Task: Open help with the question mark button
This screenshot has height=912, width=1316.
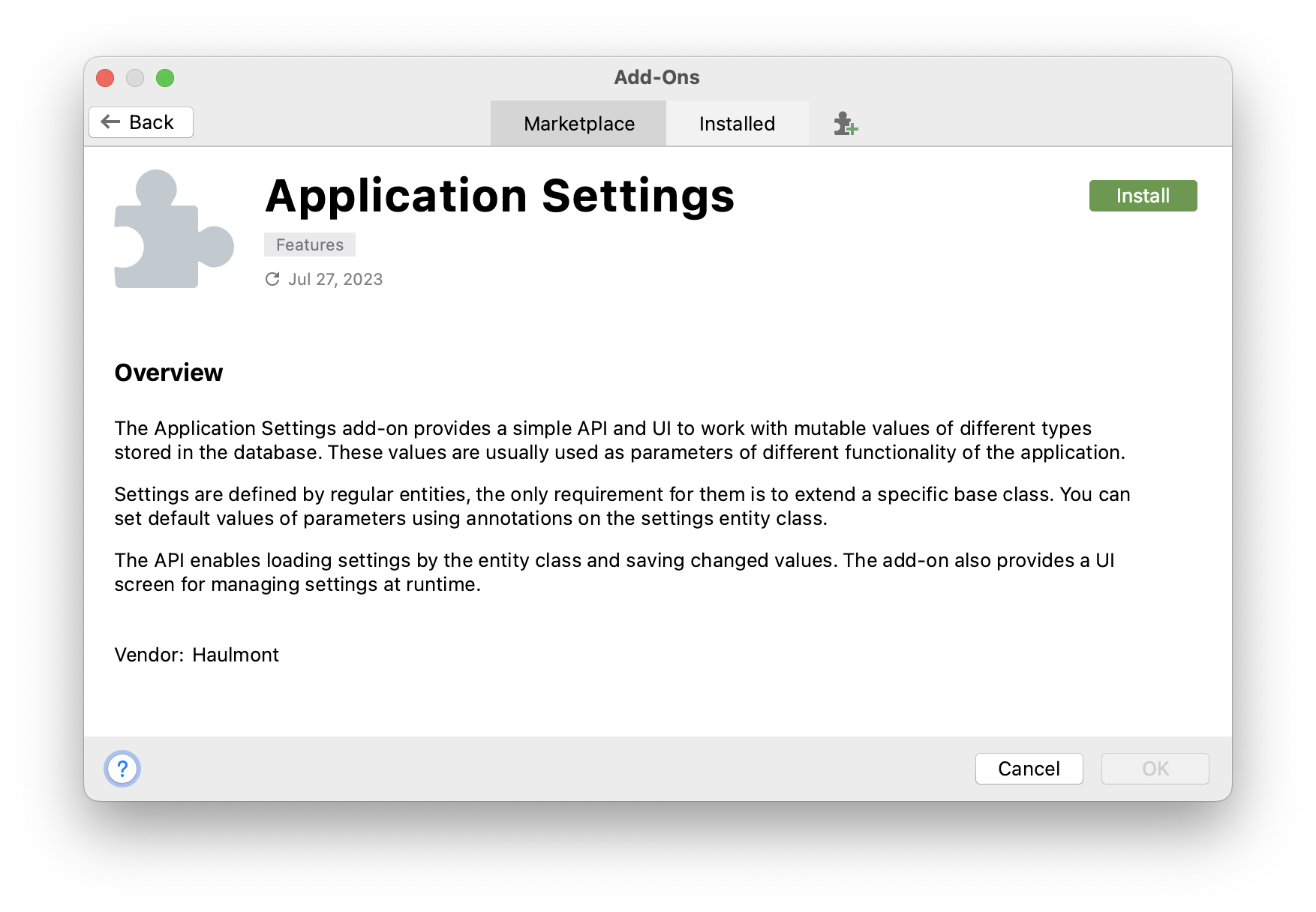Action: (x=122, y=769)
